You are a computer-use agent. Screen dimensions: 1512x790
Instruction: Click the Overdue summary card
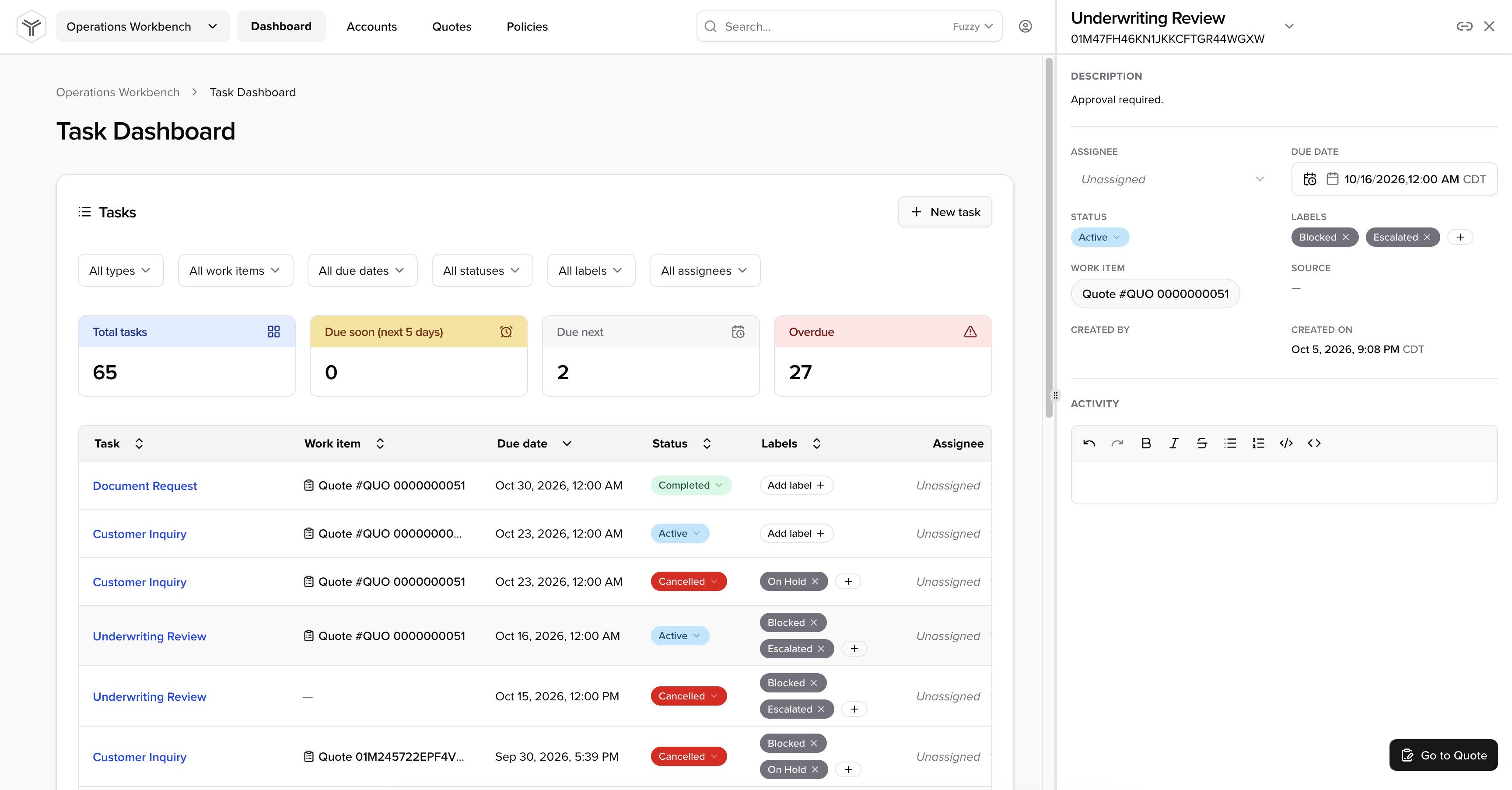click(882, 356)
